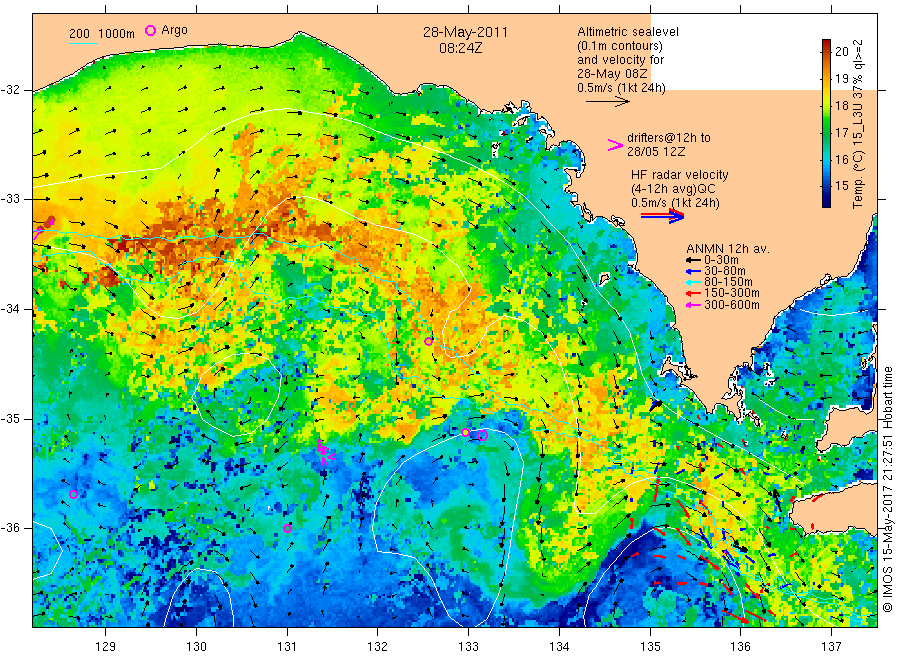Click the '80-150m' depth label
Image resolution: width=900 pixels, height=660 pixels.
coord(728,282)
